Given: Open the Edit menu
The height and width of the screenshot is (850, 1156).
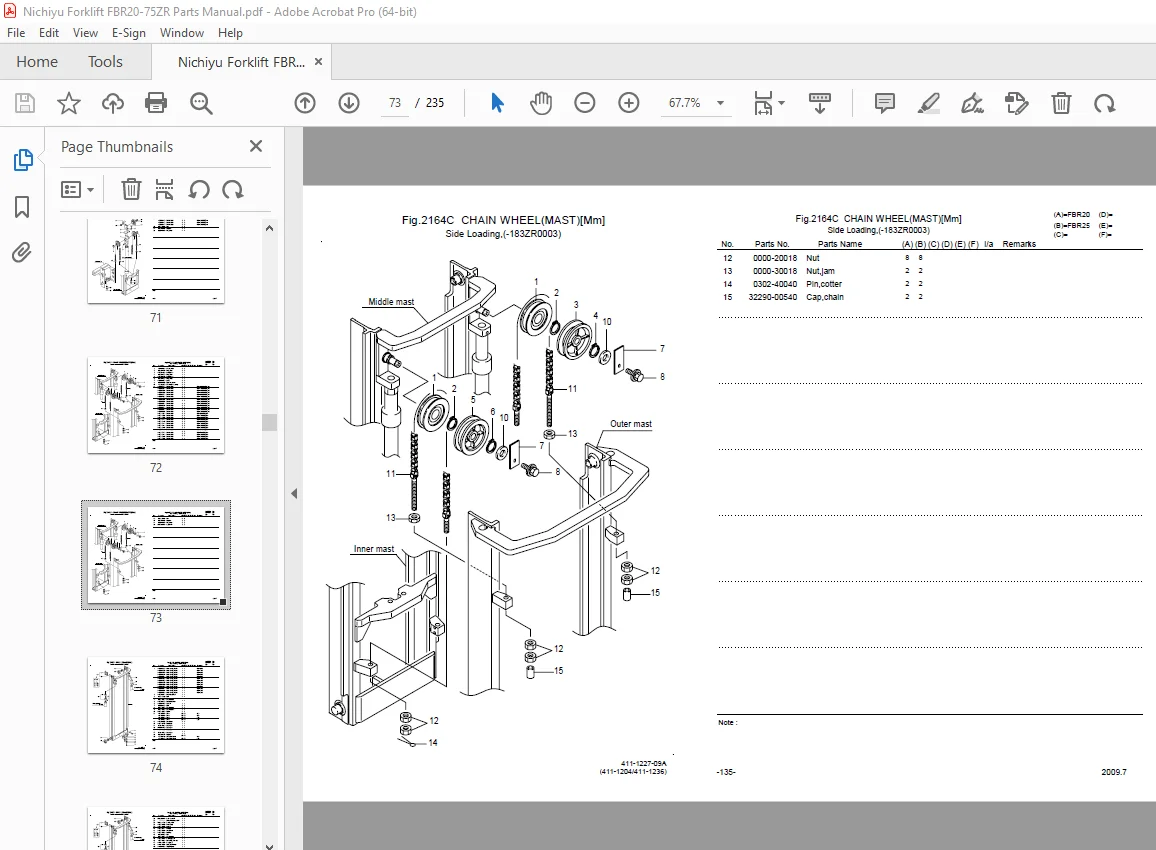Looking at the screenshot, I should [49, 32].
